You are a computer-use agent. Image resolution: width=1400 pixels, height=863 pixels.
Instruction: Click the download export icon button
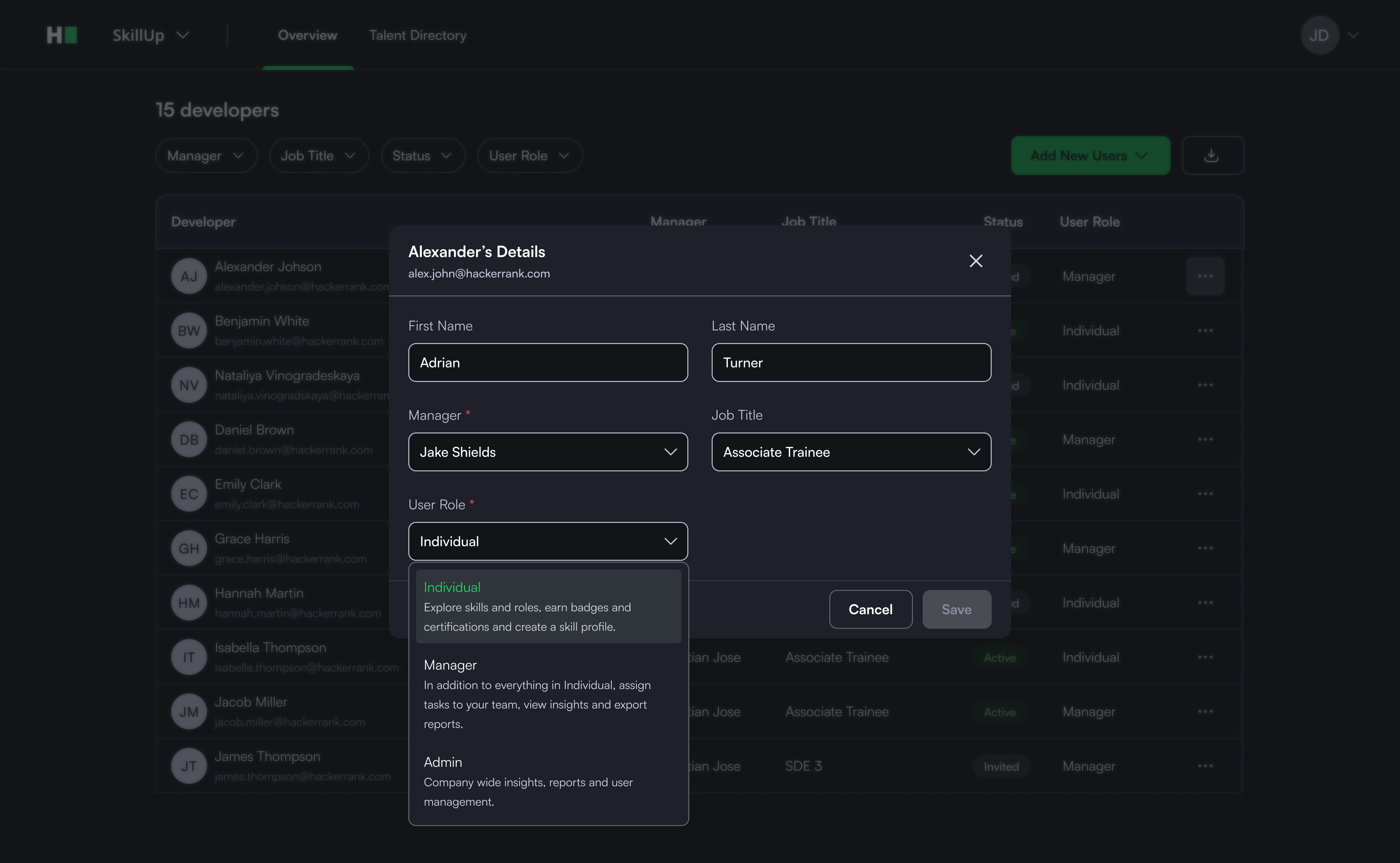[1212, 155]
